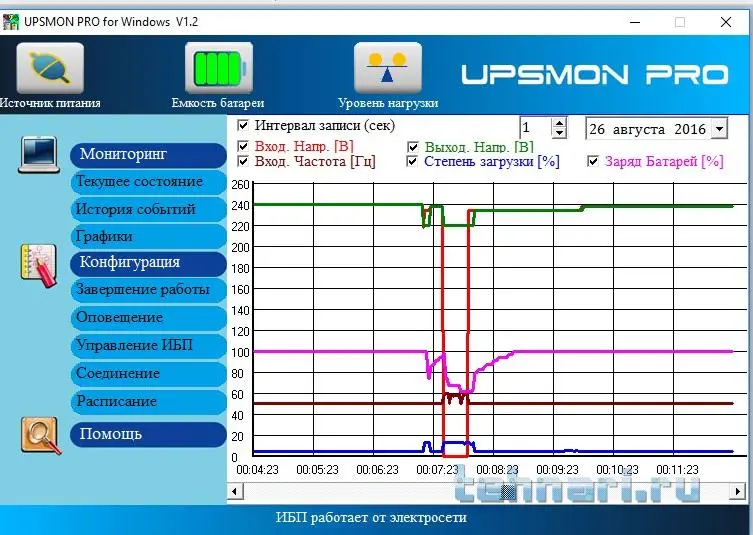This screenshot has height=535, width=753.
Task: Open История событий page
Action: pyautogui.click(x=148, y=209)
